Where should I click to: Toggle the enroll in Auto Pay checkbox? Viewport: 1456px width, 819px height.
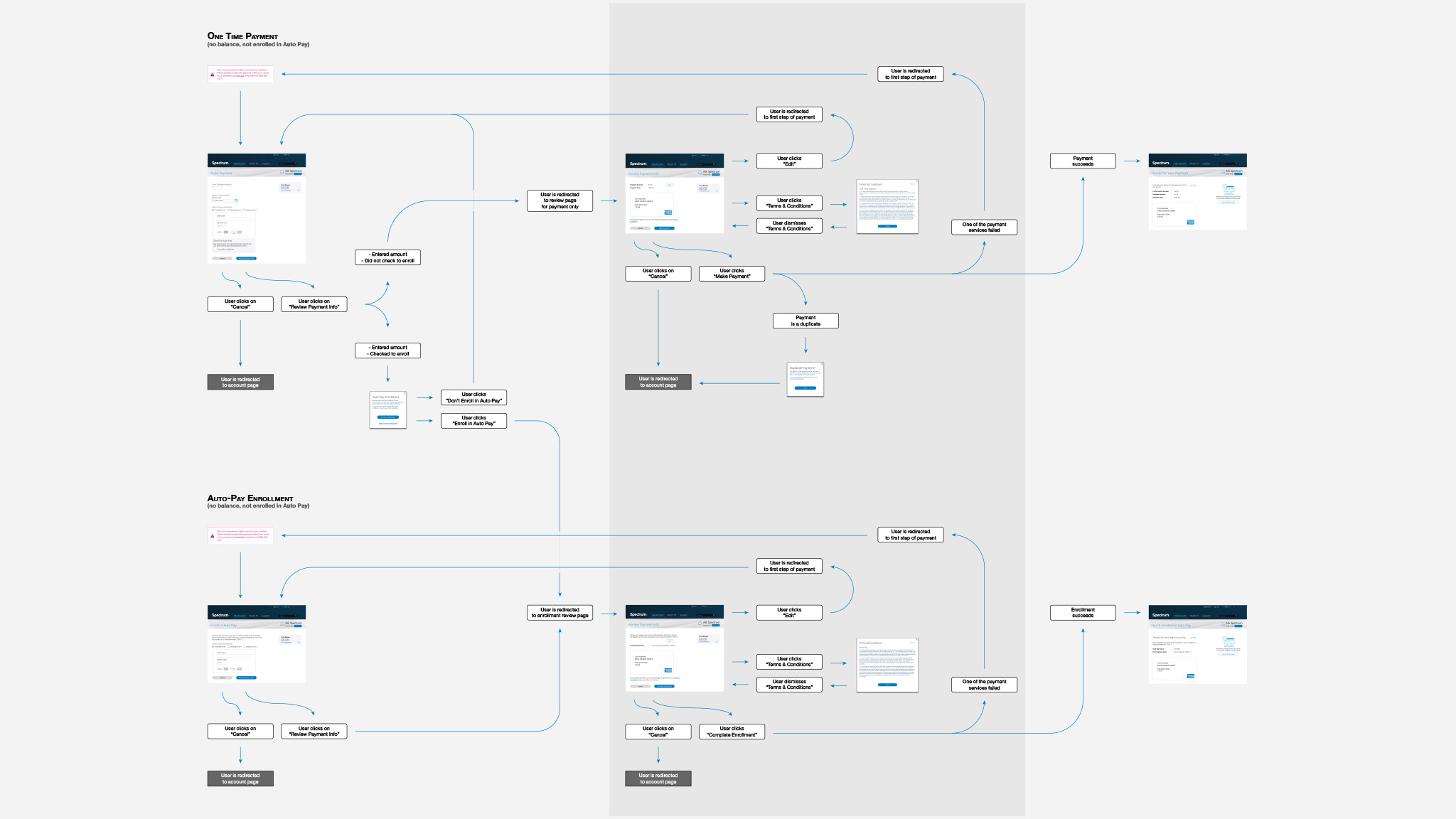(215, 249)
